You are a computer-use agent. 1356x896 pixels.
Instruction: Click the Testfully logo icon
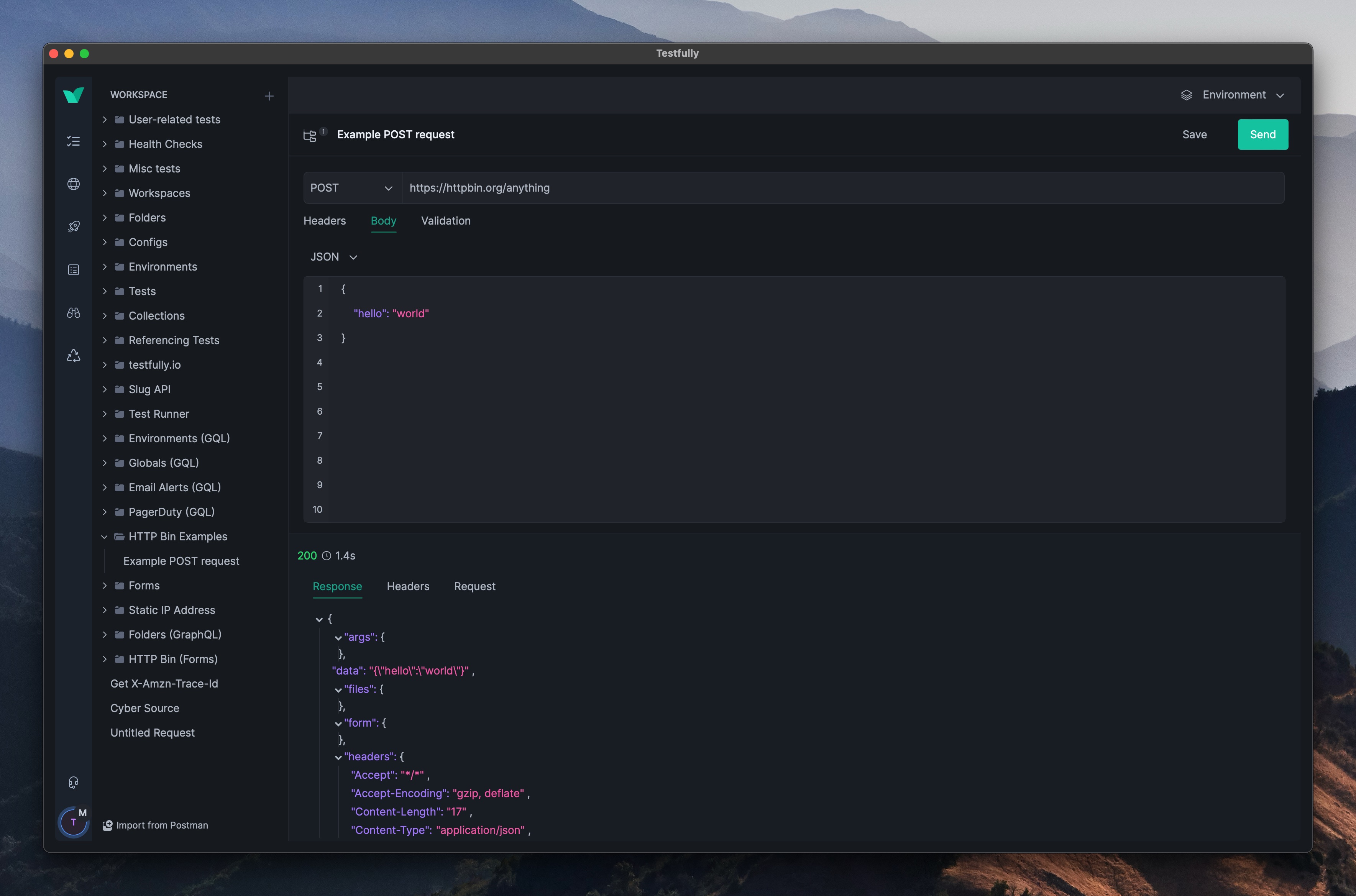tap(73, 95)
